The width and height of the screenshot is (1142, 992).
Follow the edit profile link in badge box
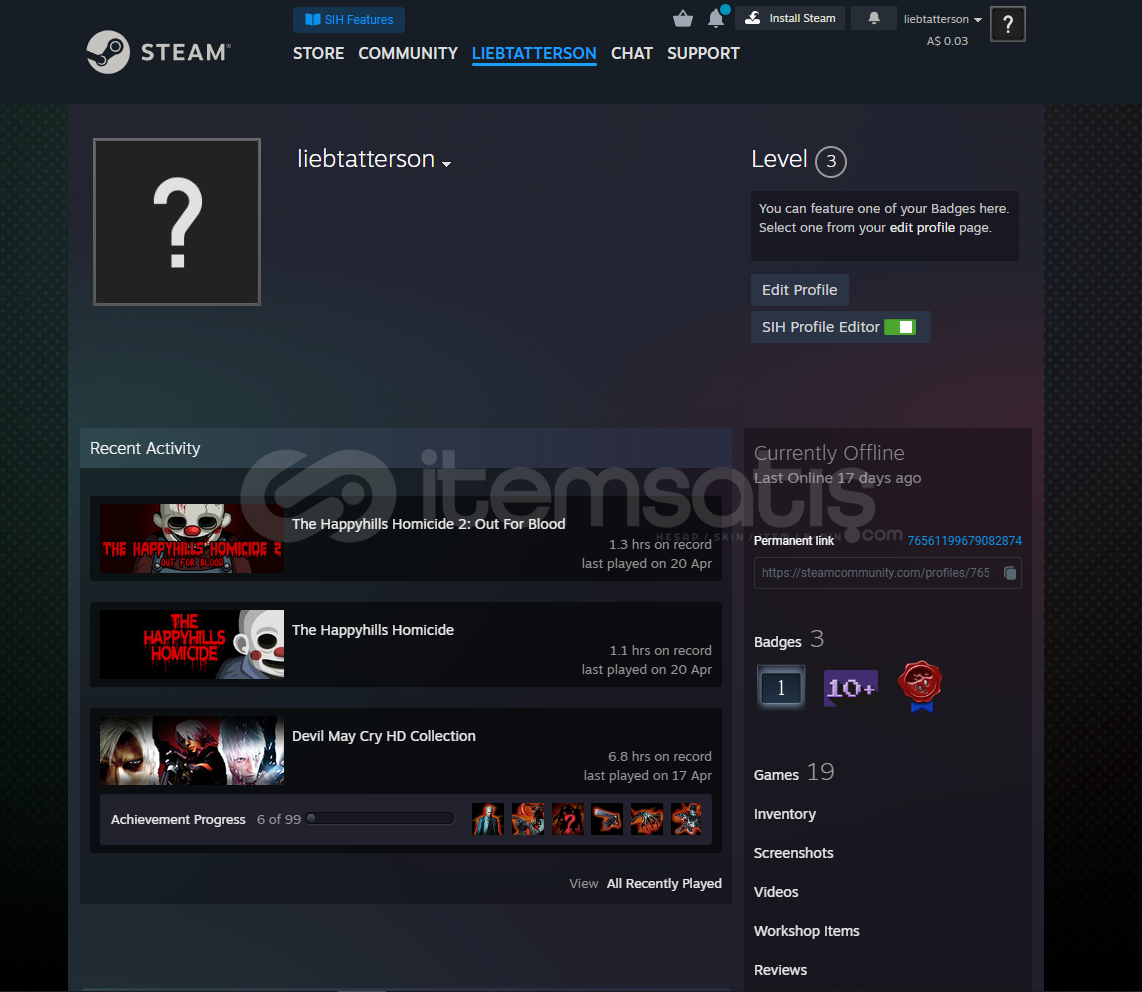[922, 227]
